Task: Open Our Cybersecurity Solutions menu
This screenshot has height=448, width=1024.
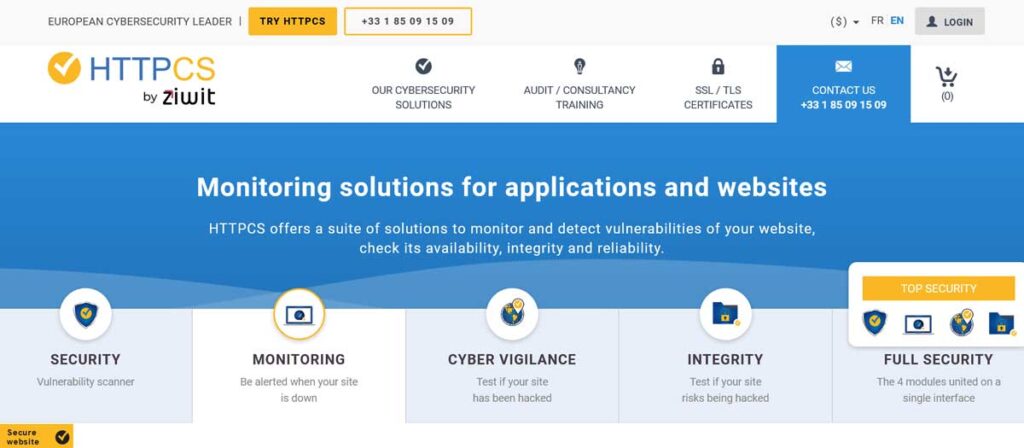Action: [423, 84]
